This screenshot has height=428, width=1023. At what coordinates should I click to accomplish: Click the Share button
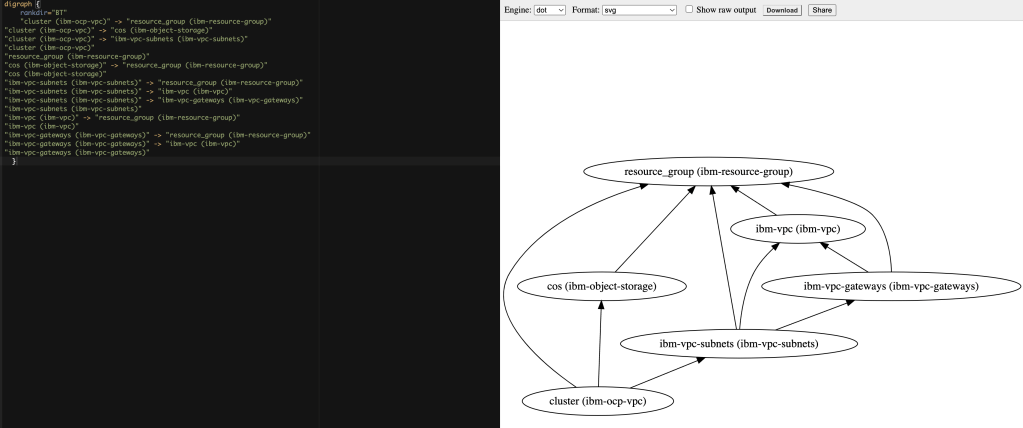pyautogui.click(x=821, y=9)
